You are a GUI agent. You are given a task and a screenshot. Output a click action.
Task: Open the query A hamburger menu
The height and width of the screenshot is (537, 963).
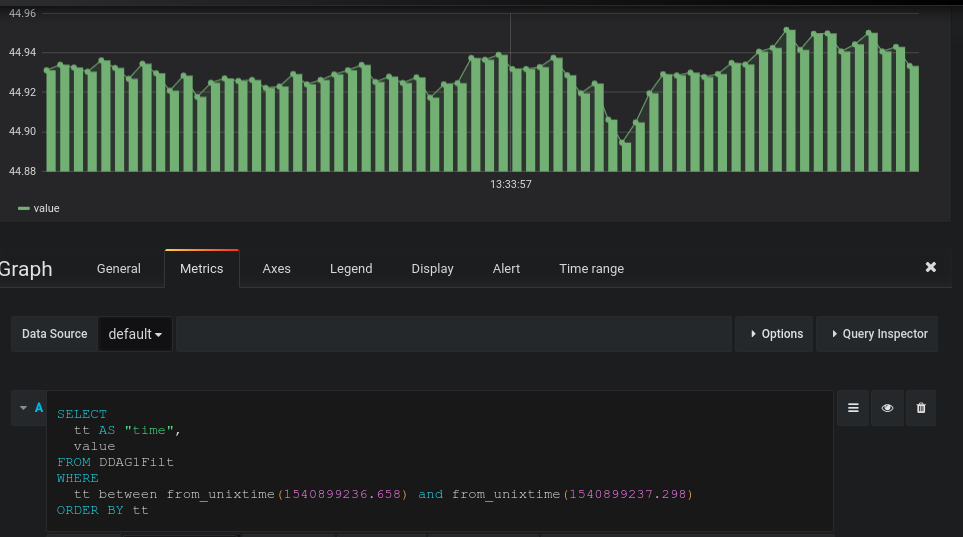pos(853,408)
